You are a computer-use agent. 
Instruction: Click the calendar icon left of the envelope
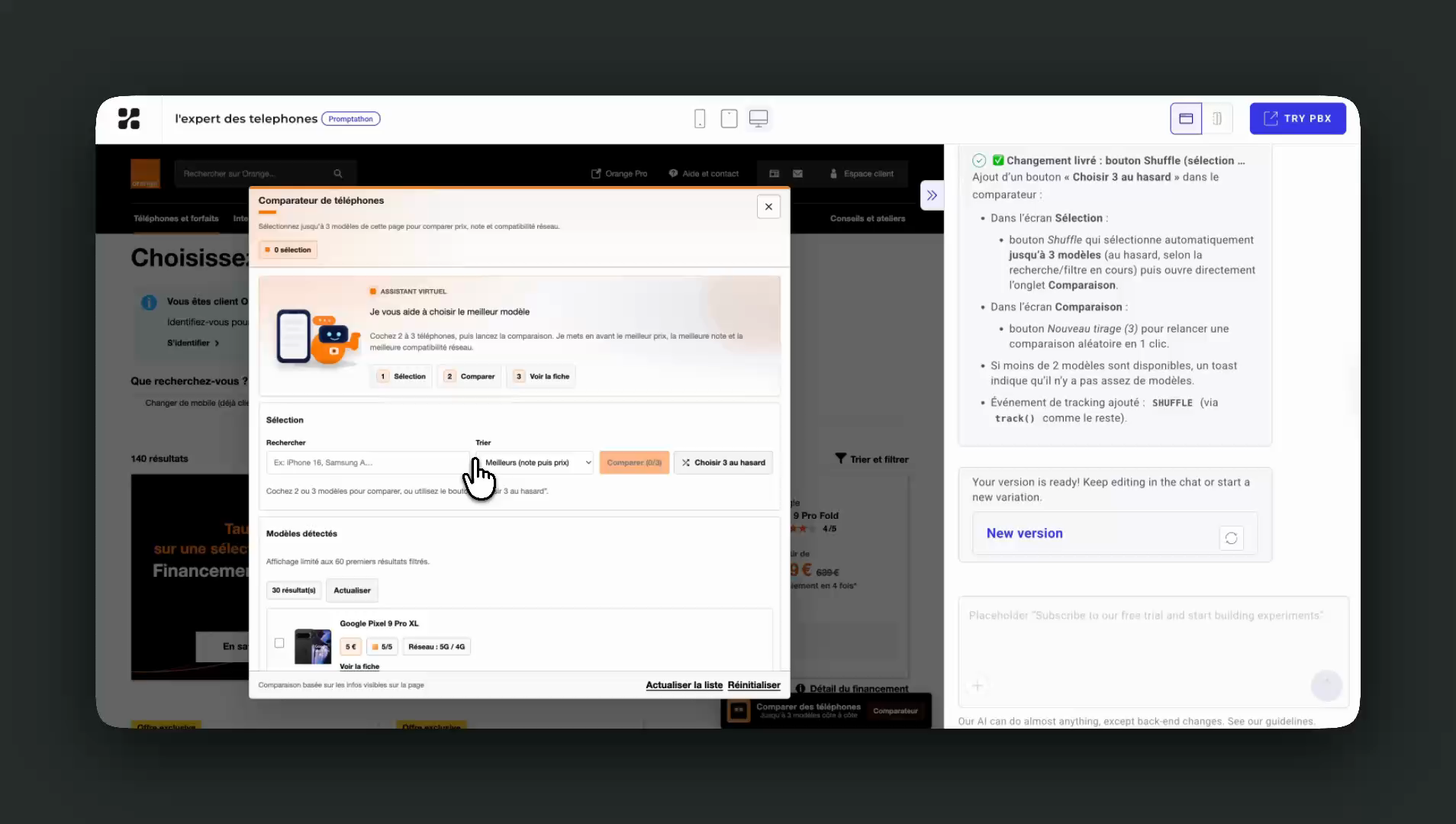(x=774, y=173)
